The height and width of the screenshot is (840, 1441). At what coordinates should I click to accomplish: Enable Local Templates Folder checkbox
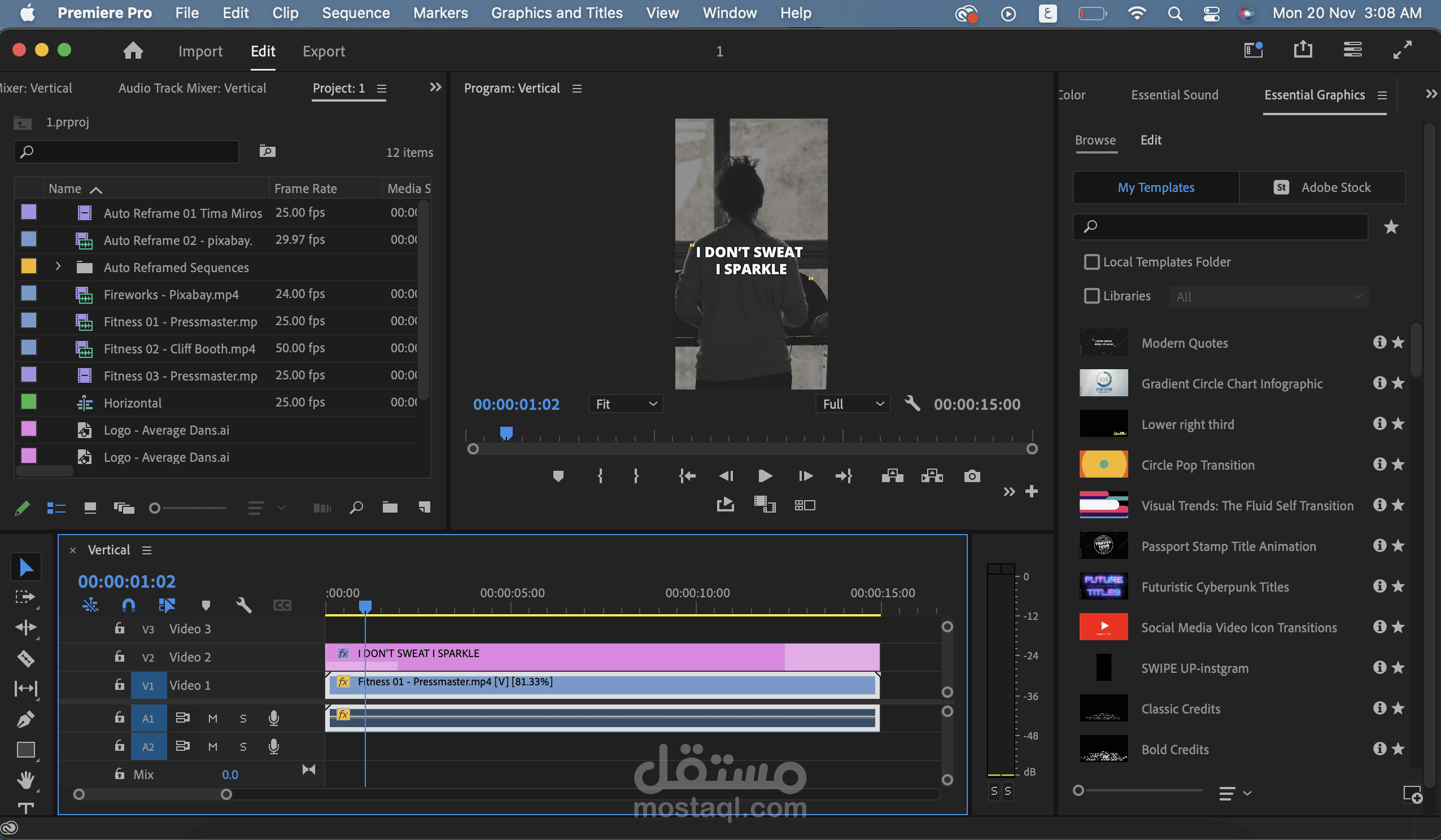click(x=1091, y=262)
